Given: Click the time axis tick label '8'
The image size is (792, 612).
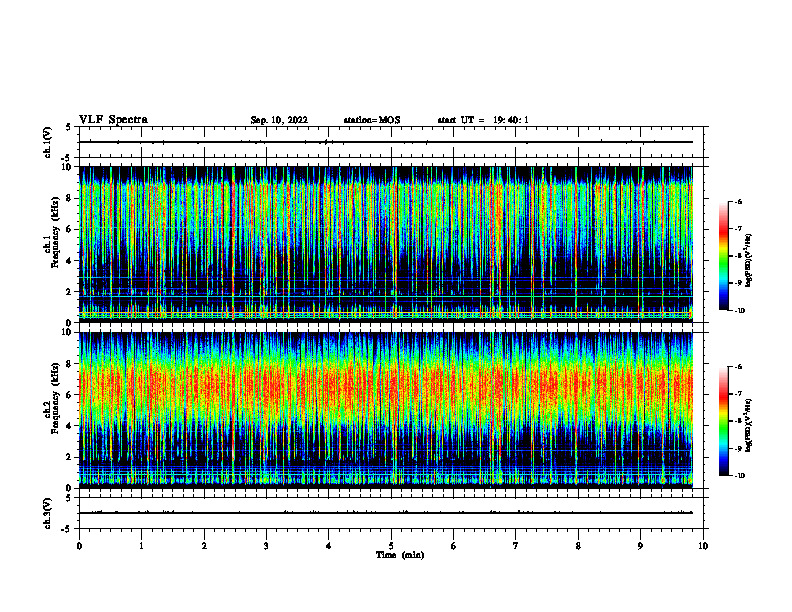Looking at the screenshot, I should [x=578, y=546].
